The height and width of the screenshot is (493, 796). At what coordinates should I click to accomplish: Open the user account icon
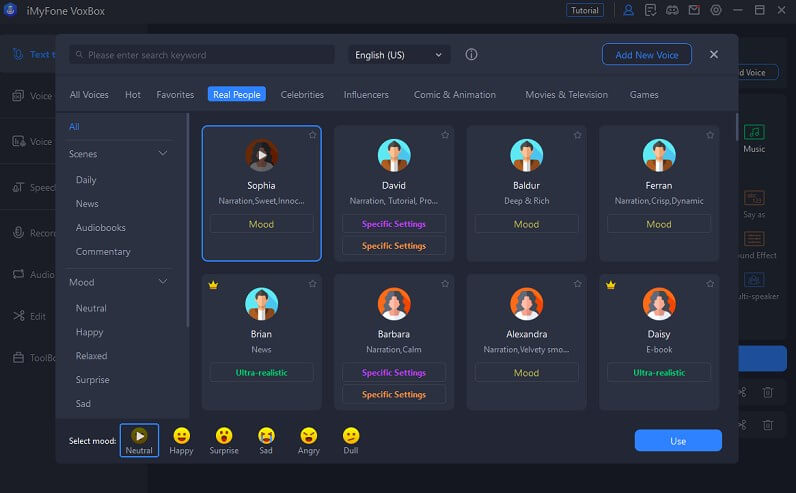[x=628, y=10]
